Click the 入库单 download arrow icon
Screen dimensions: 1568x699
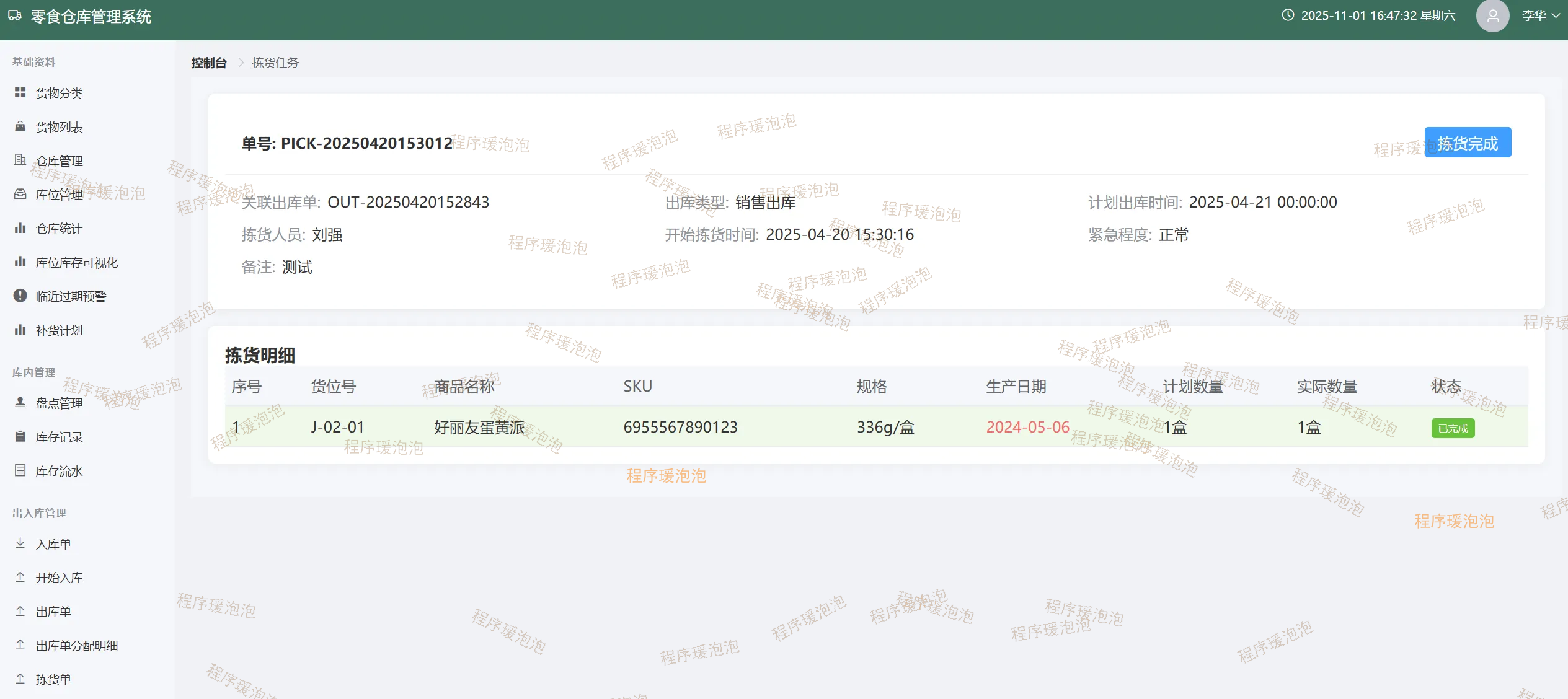(x=20, y=543)
